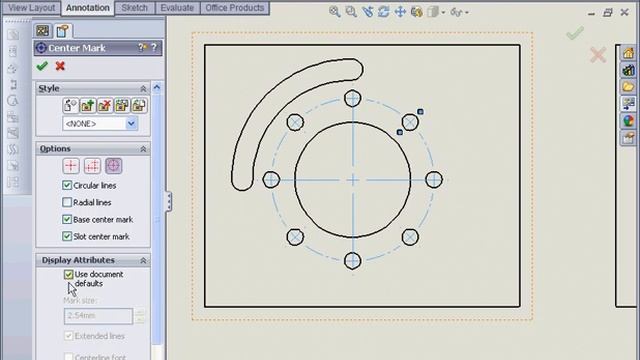This screenshot has height=360, width=640.
Task: Select the top hole on the bolt circle
Action: [353, 98]
